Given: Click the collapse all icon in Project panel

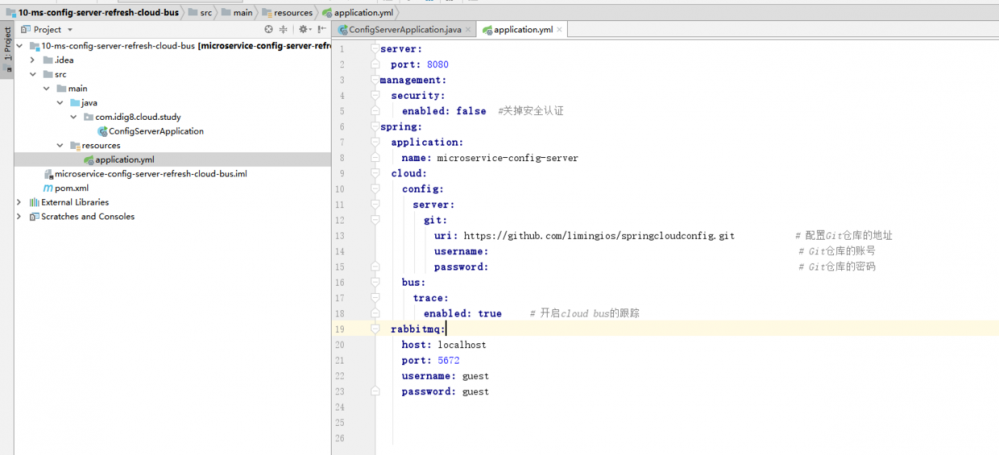Looking at the screenshot, I should coord(283,30).
